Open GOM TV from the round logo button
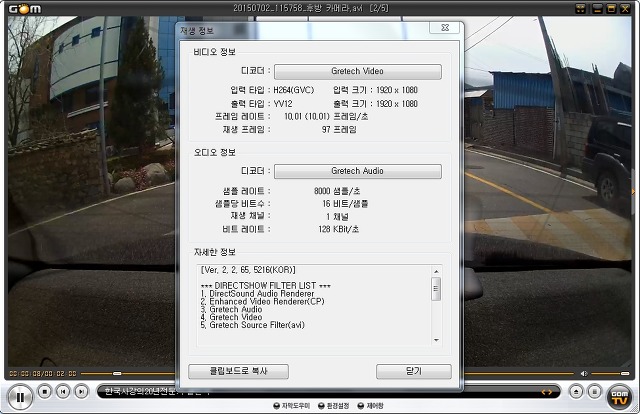 click(619, 397)
